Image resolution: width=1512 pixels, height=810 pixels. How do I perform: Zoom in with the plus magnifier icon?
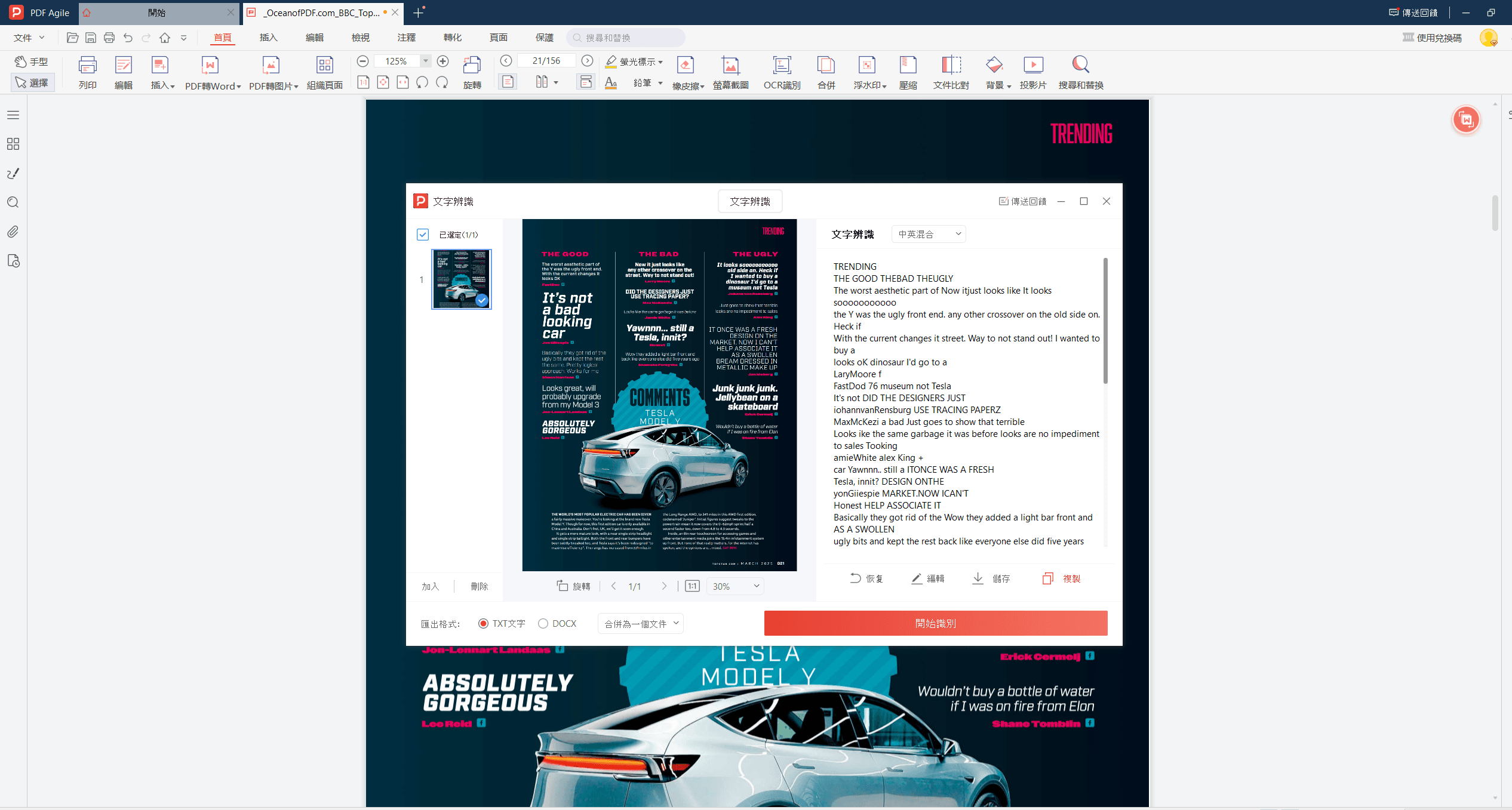(x=442, y=61)
